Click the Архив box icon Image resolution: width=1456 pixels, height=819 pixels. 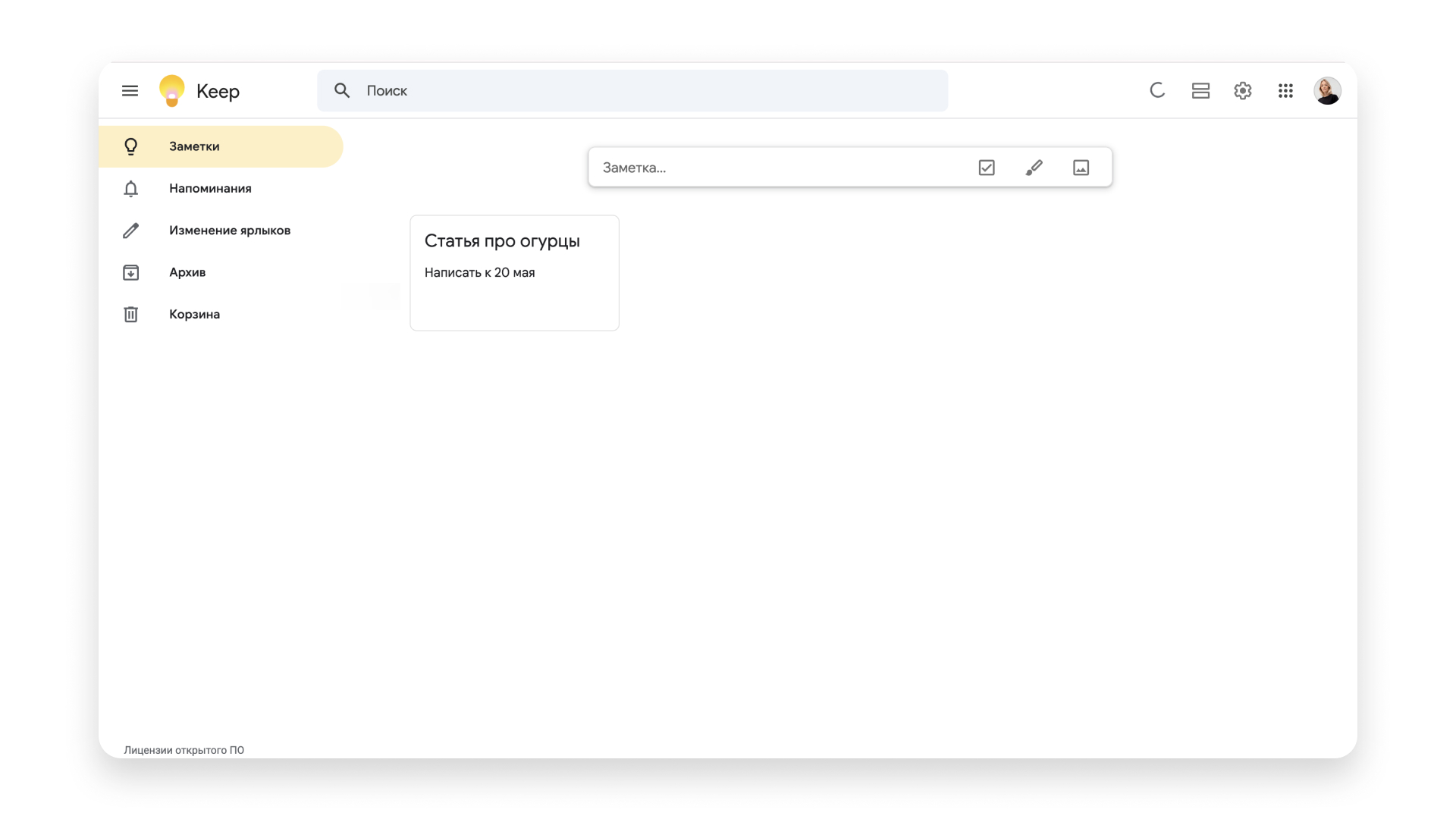[x=130, y=272]
